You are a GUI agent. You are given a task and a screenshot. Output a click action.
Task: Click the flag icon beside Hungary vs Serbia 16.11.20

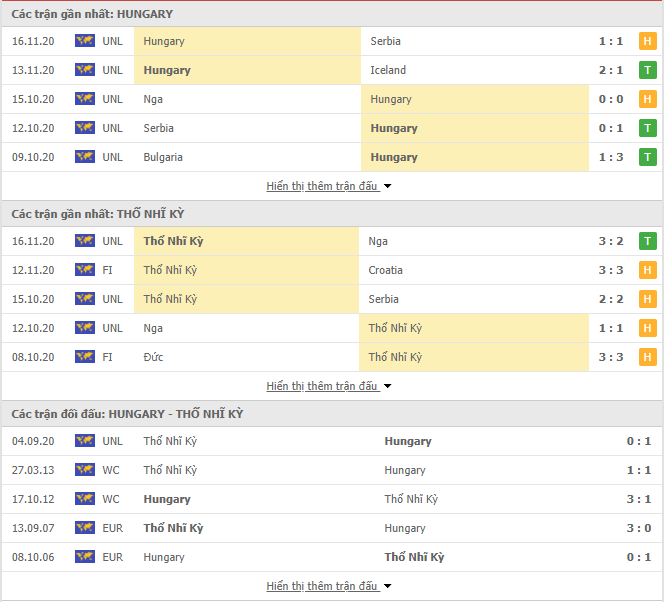85,41
